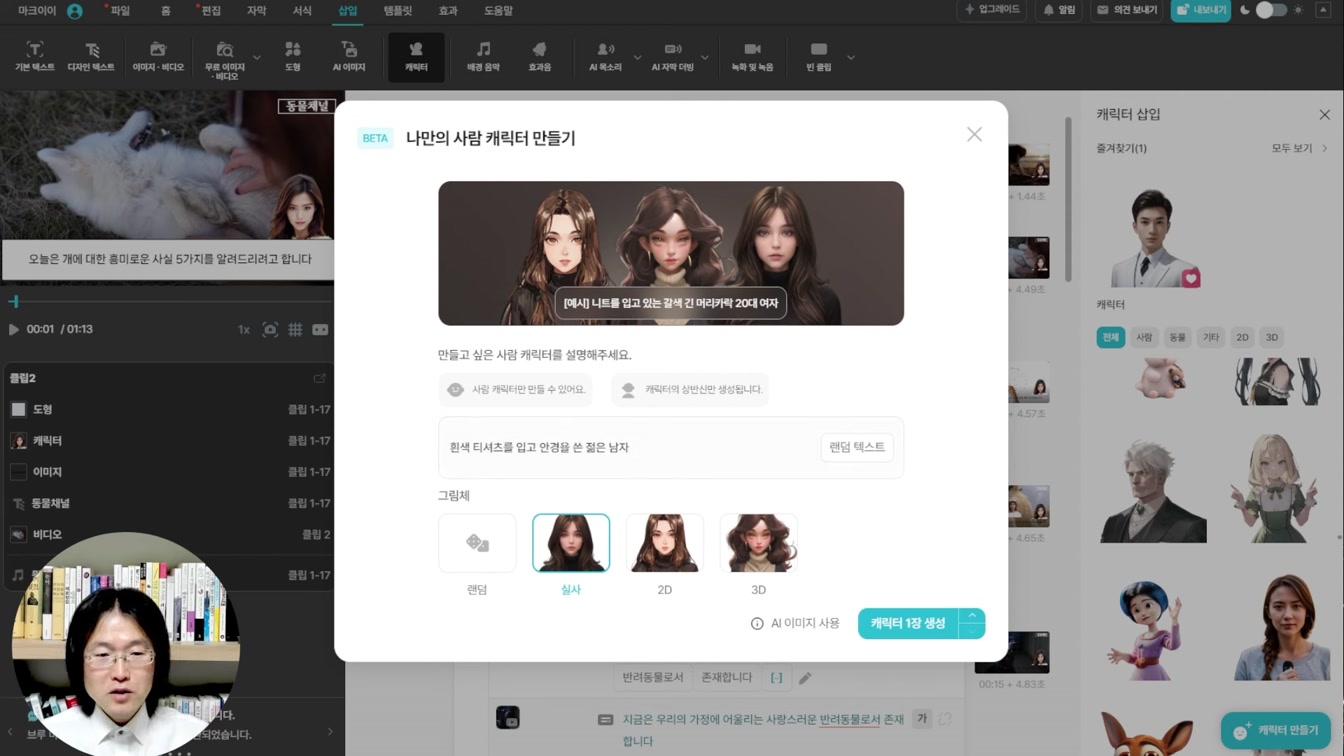The width and height of the screenshot is (1344, 756).
Task: Insert 이미지·비디오 from toolbar
Action: (158, 57)
